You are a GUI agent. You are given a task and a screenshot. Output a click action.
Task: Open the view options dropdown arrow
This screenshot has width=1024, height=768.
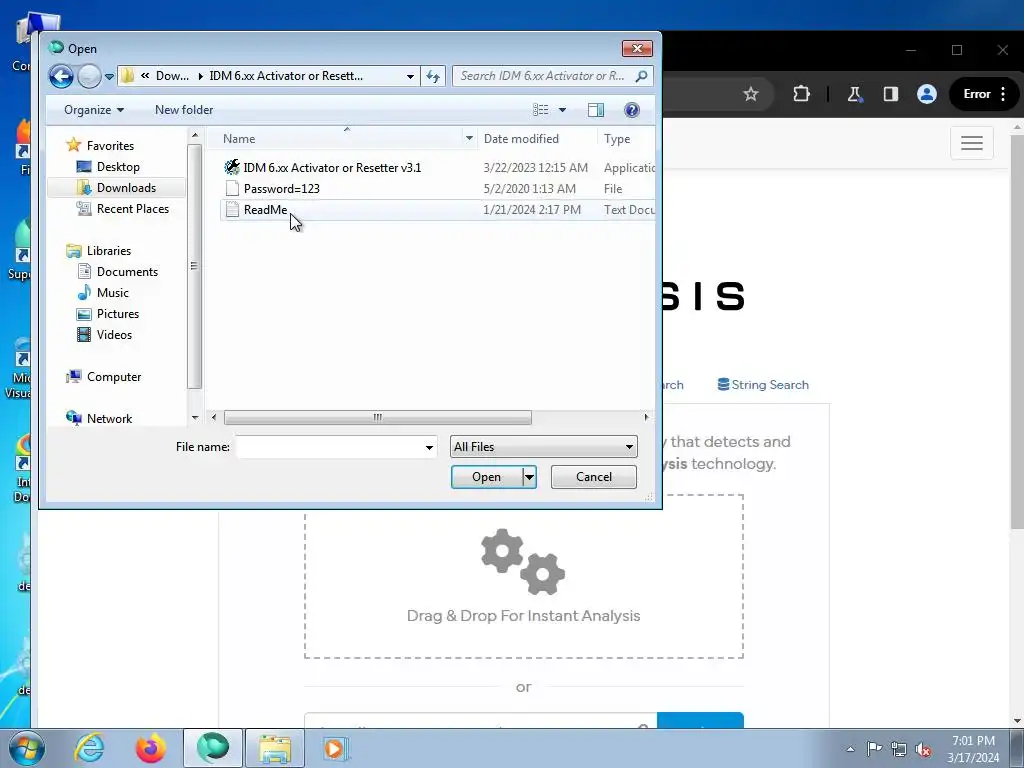[562, 110]
